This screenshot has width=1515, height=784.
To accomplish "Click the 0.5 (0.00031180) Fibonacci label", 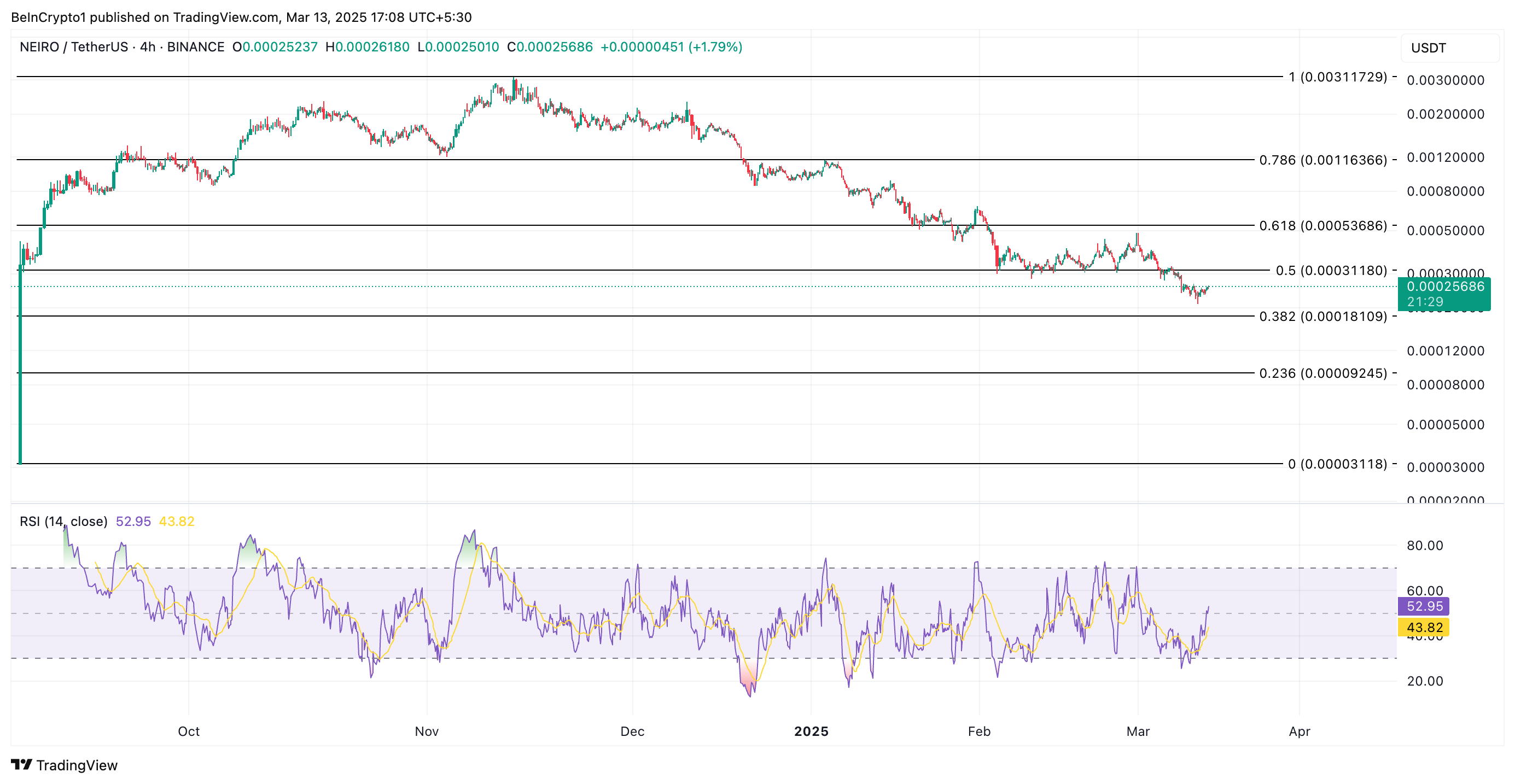I will 1331,270.
